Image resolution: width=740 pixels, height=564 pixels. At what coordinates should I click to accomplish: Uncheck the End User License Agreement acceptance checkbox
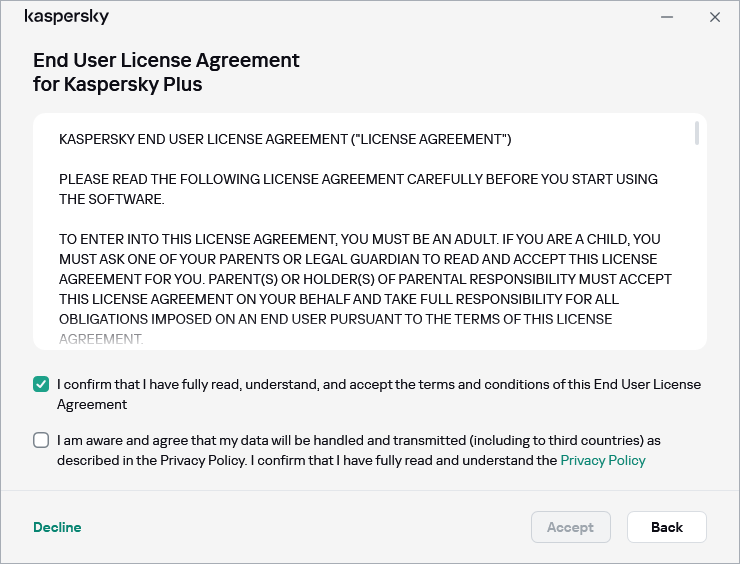click(x=41, y=384)
